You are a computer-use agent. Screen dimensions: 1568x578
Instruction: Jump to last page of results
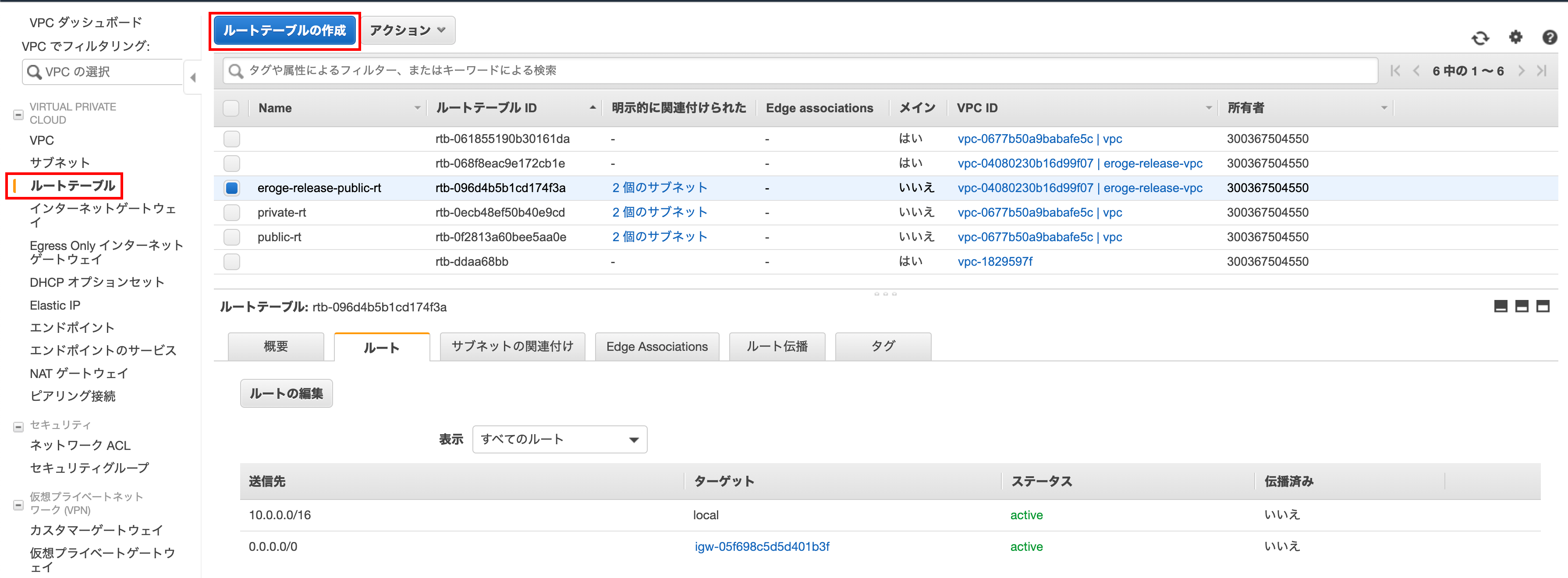(1542, 71)
